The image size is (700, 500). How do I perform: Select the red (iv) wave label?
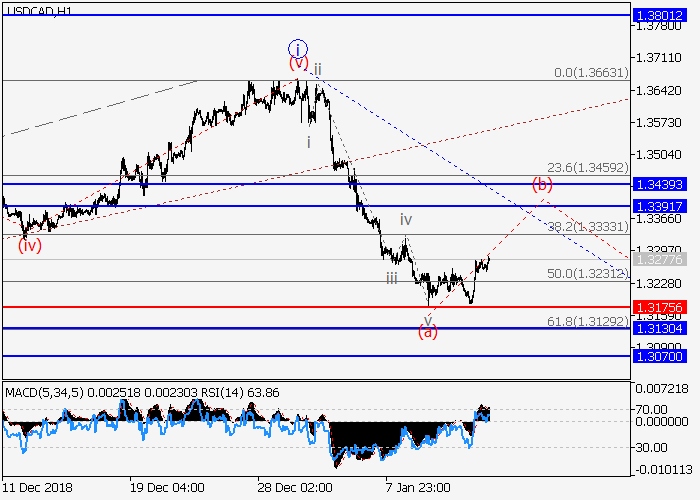pyautogui.click(x=30, y=245)
